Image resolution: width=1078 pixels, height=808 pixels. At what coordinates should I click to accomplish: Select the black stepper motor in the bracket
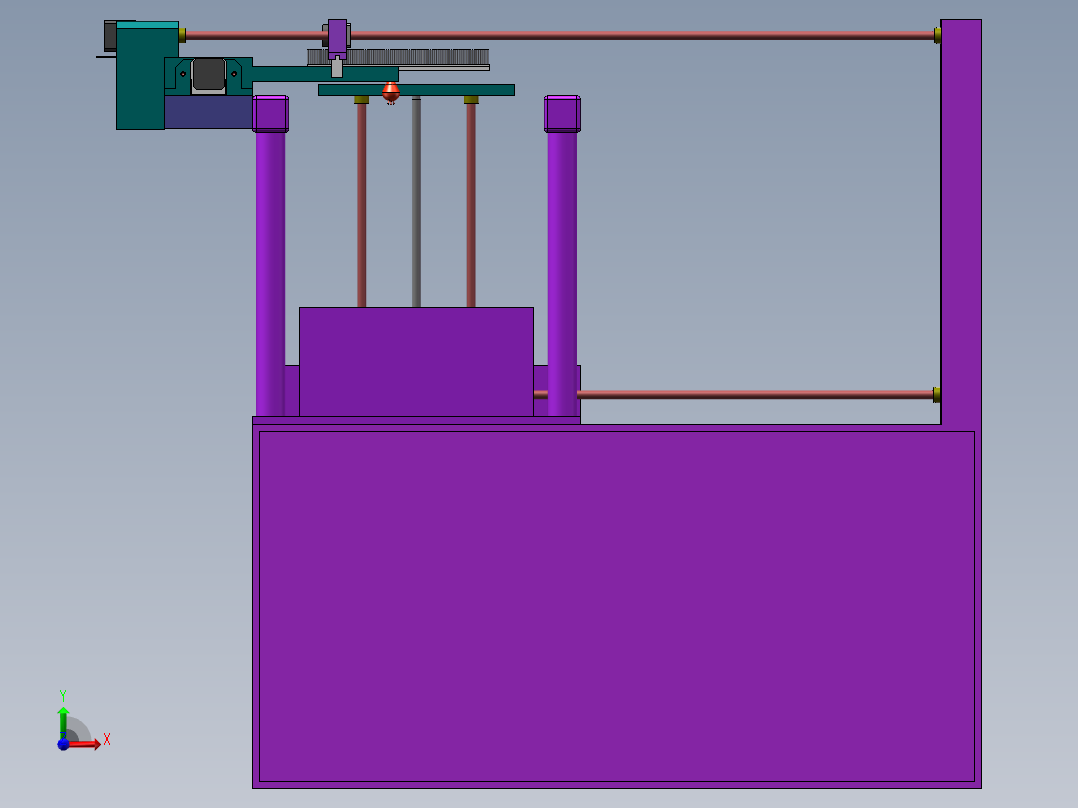pyautogui.click(x=208, y=75)
